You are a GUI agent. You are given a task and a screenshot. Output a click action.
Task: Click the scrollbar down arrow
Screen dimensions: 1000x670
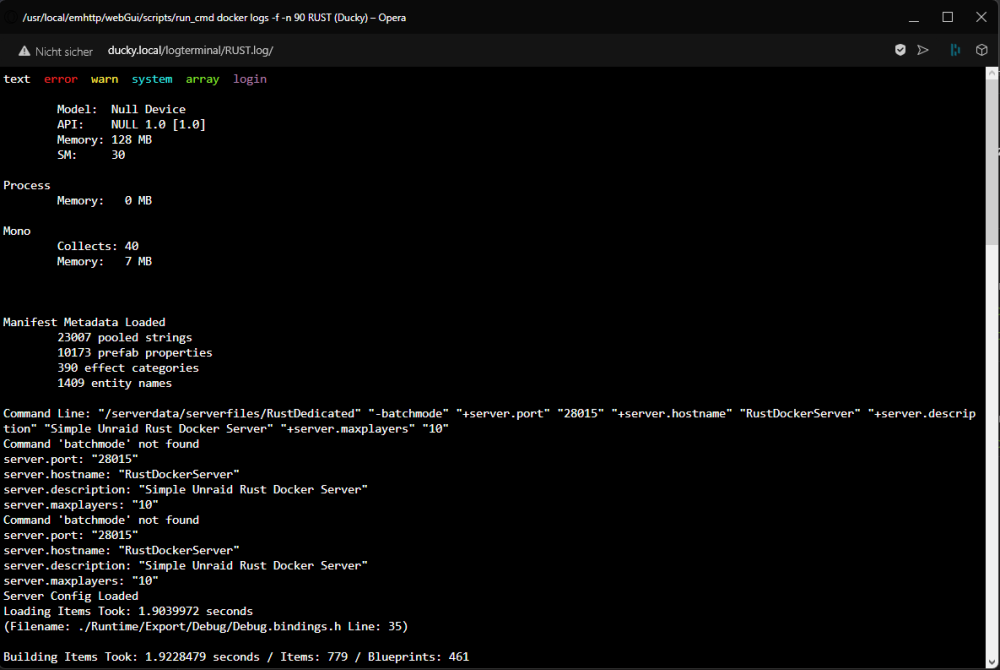[x=992, y=662]
